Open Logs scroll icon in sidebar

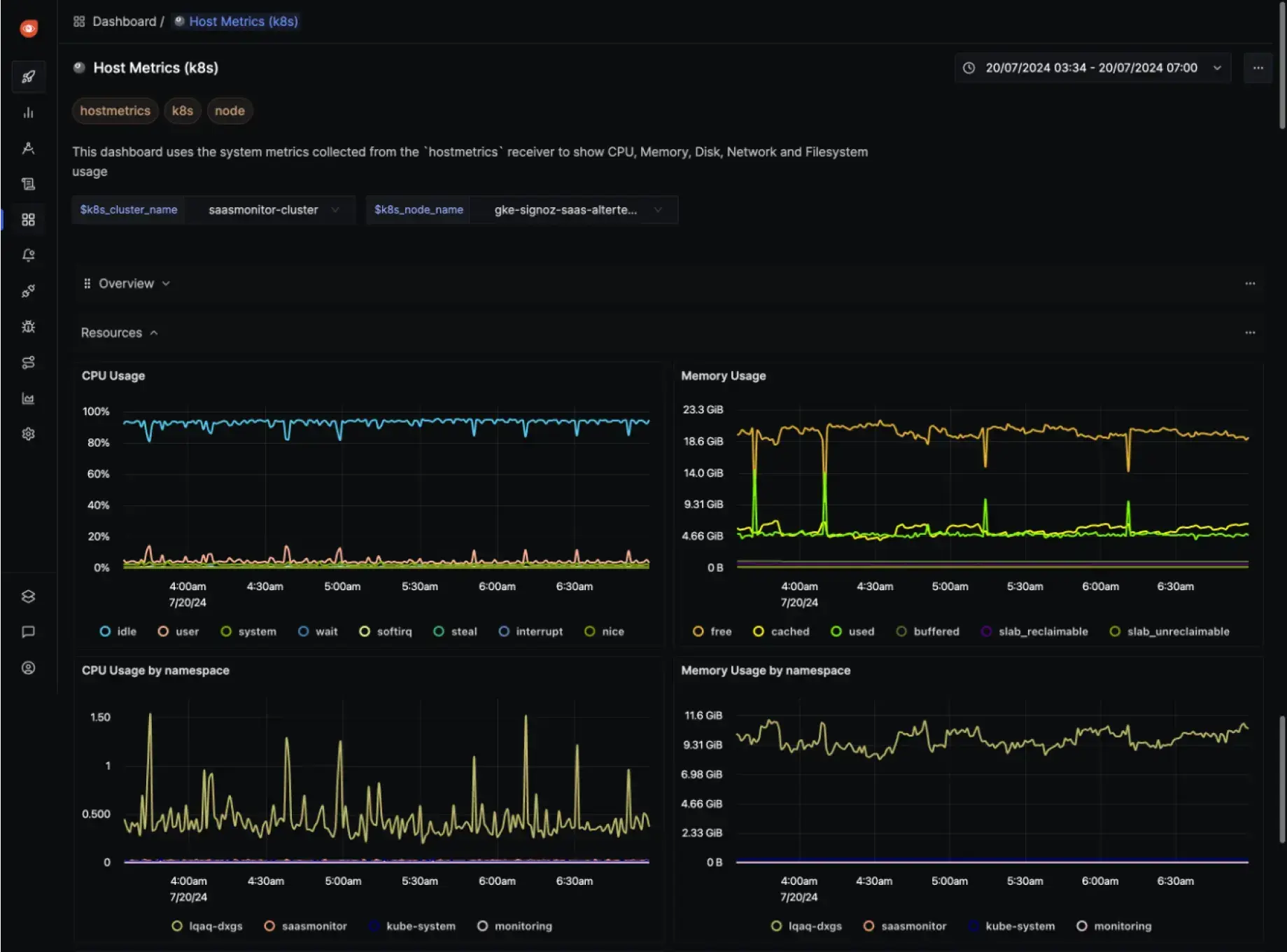click(29, 183)
